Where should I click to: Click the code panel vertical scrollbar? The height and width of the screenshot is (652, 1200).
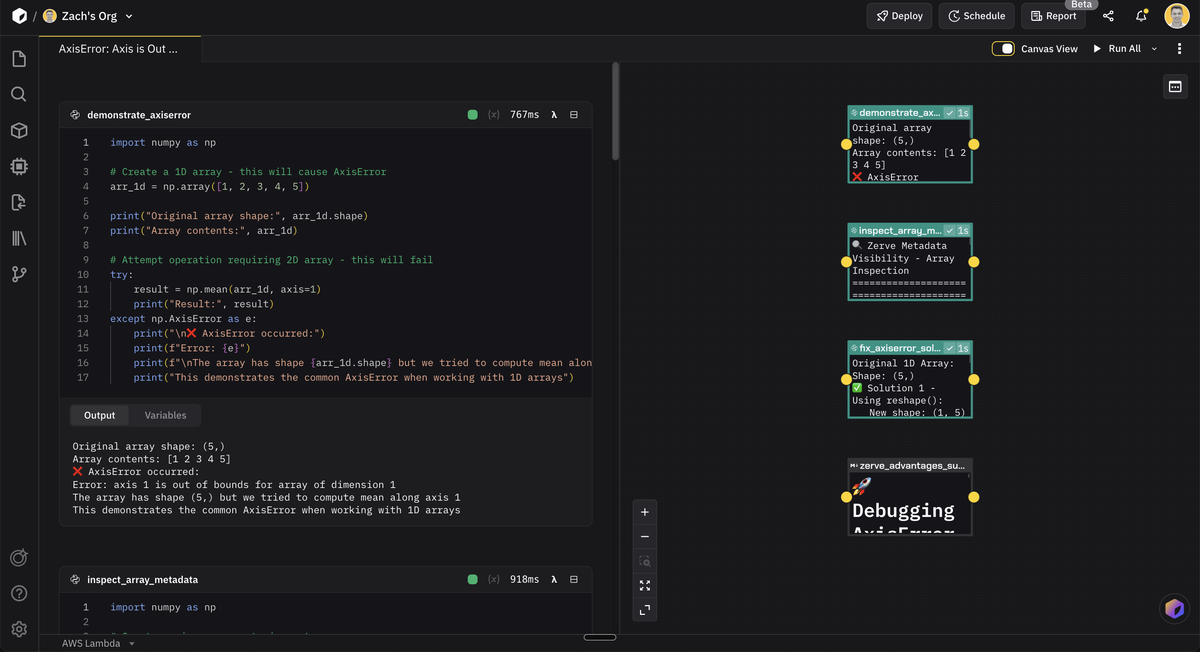tap(616, 110)
